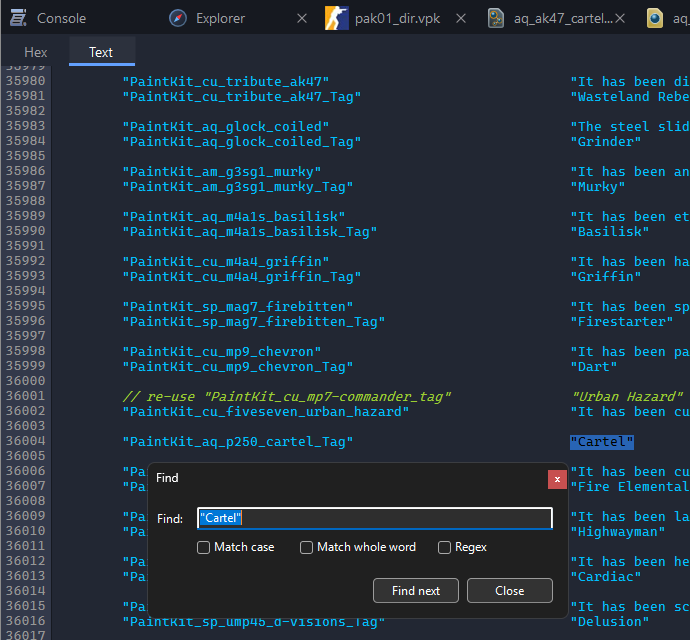The width and height of the screenshot is (690, 640).
Task: Enable the Match case checkbox
Action: coord(203,548)
